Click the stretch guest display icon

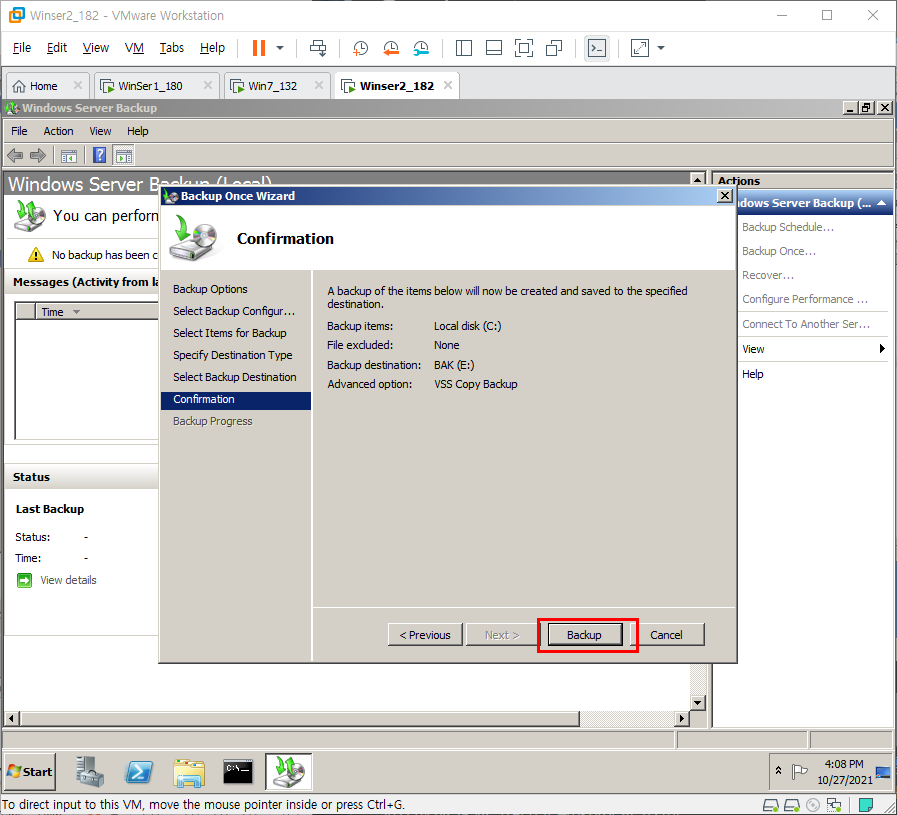coord(640,48)
